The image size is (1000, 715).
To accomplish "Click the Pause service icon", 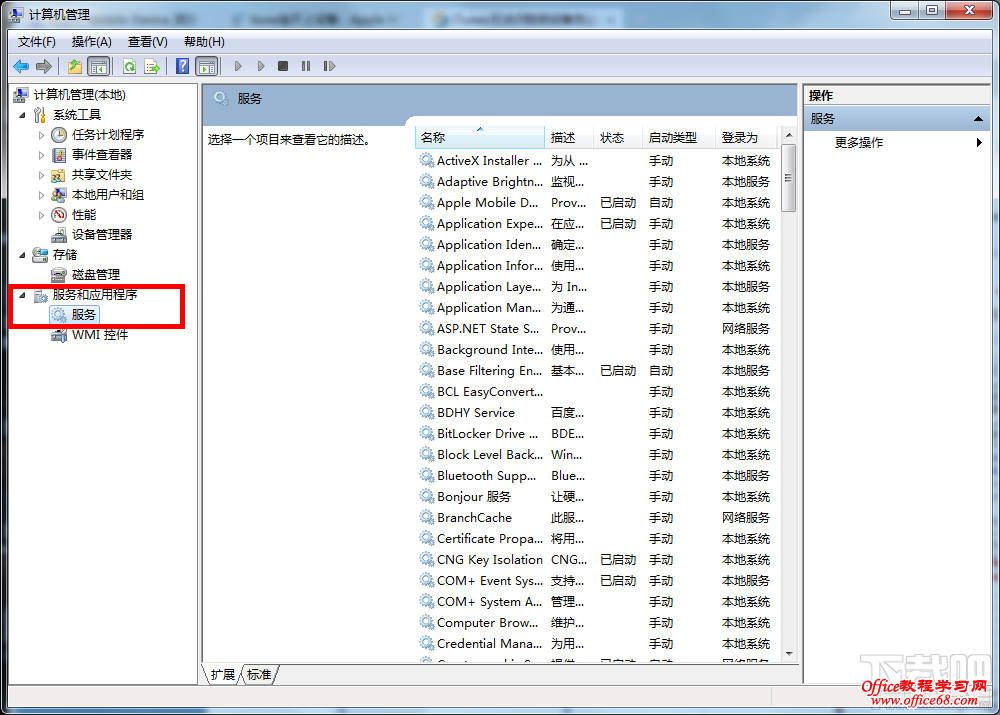I will coord(306,66).
